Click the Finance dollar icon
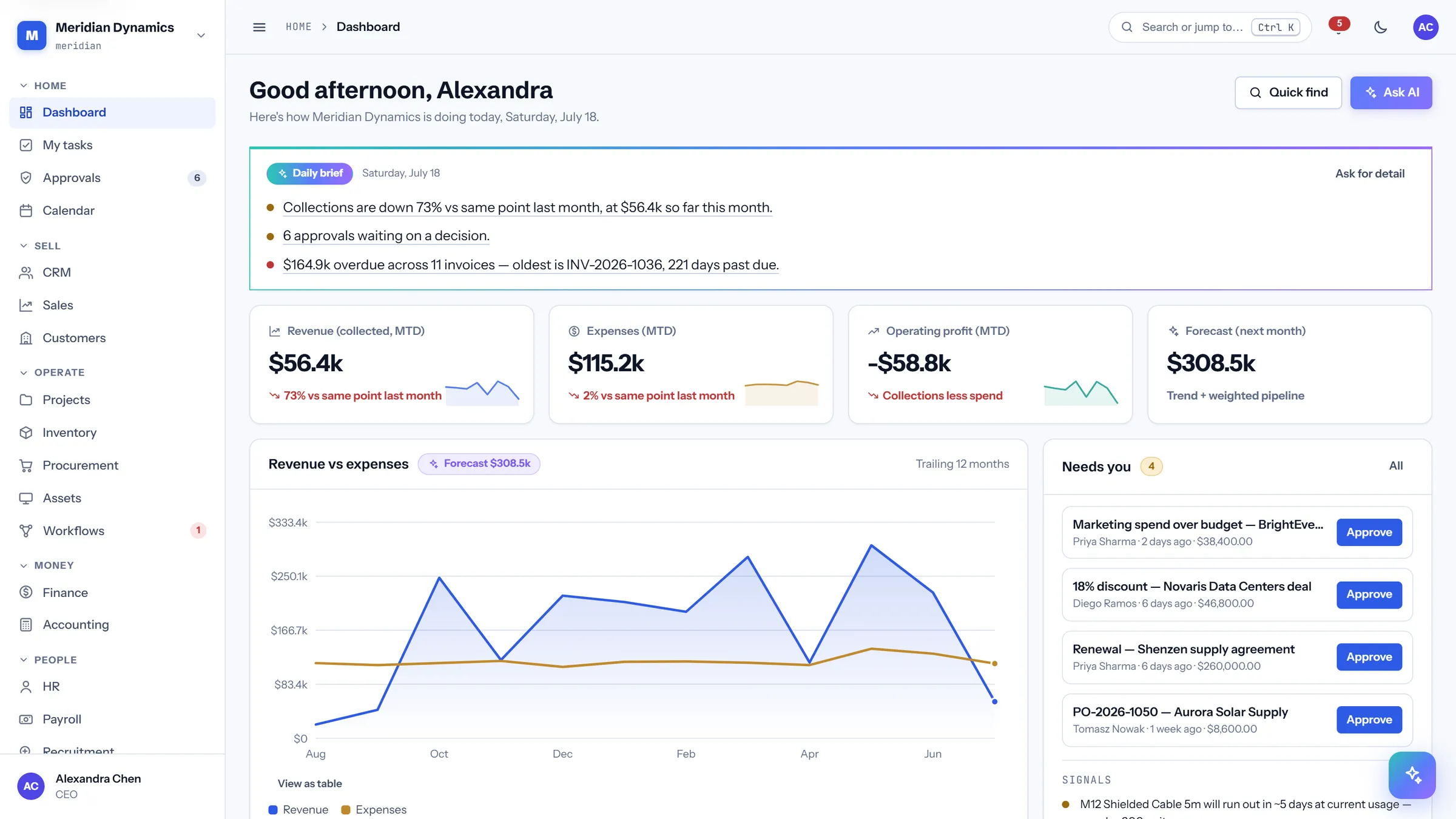The width and height of the screenshot is (1456, 819). click(25, 592)
